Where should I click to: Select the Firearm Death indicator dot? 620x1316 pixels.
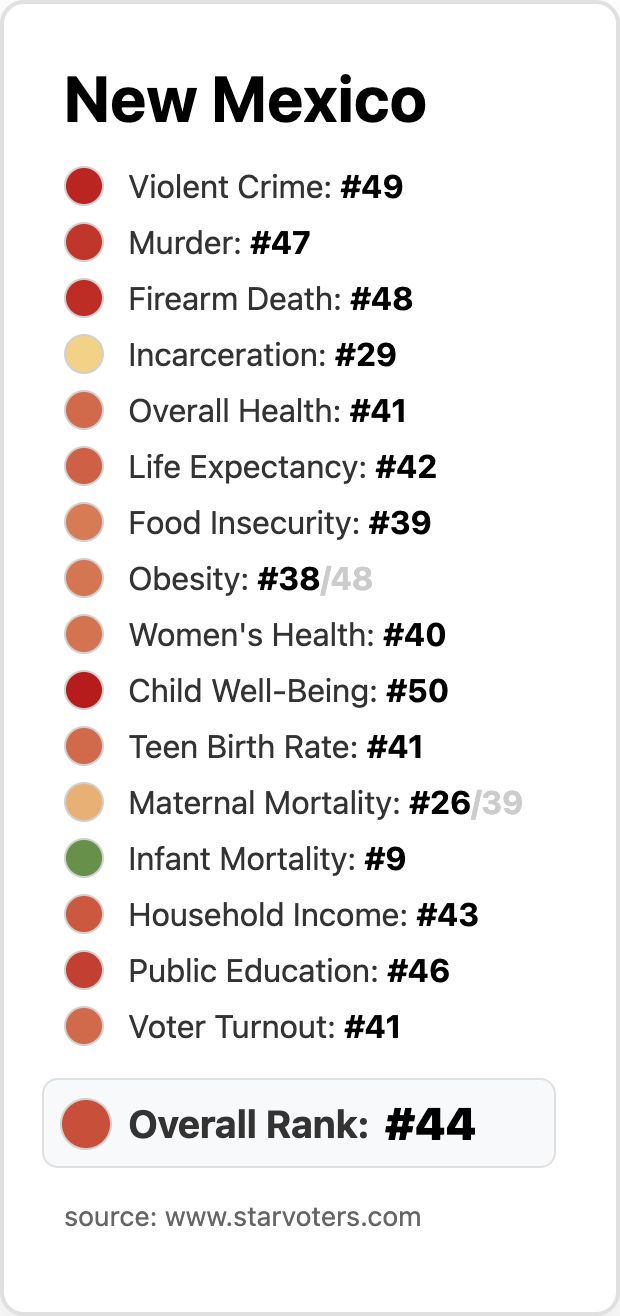tap(84, 299)
